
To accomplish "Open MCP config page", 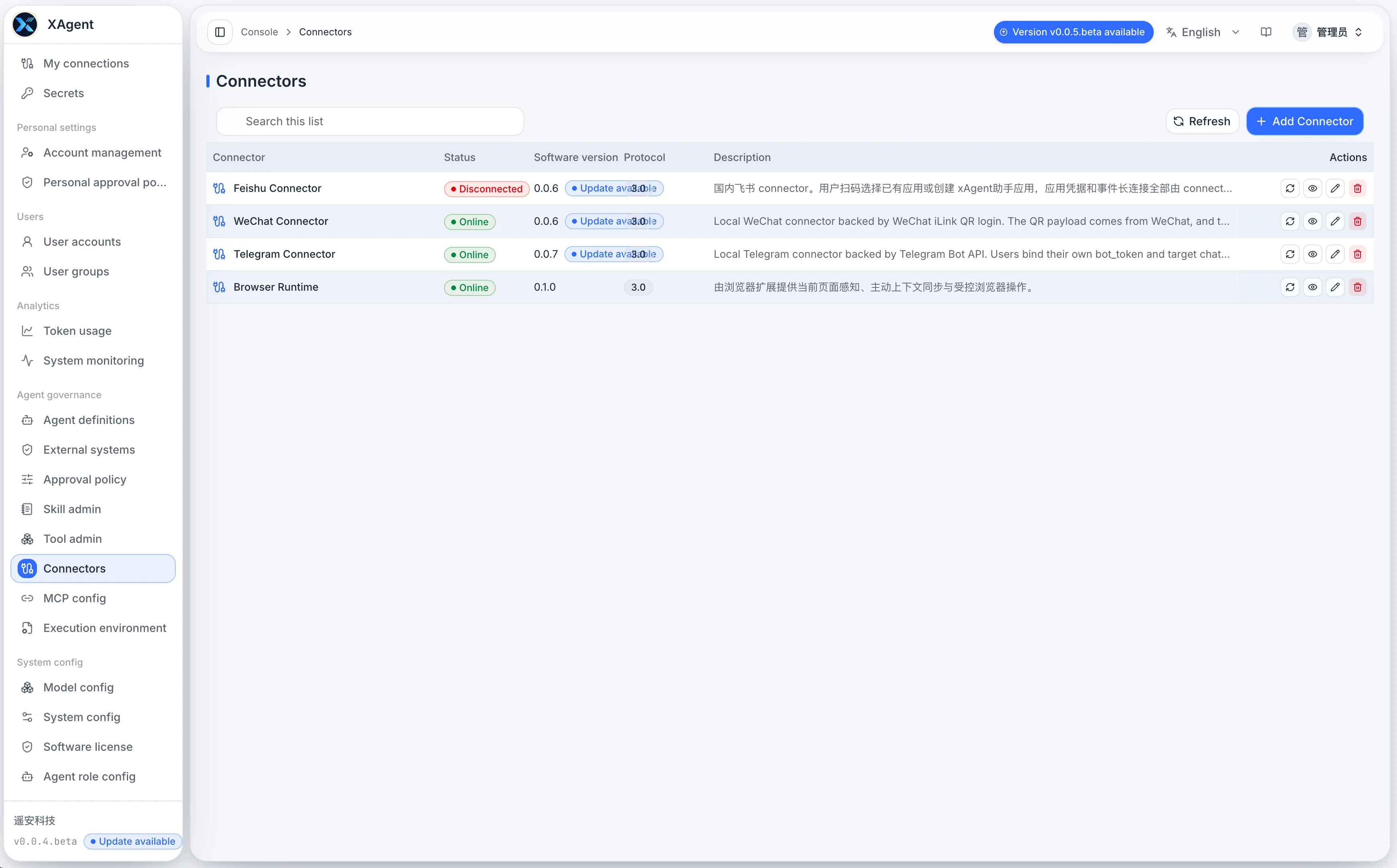I will [x=93, y=598].
